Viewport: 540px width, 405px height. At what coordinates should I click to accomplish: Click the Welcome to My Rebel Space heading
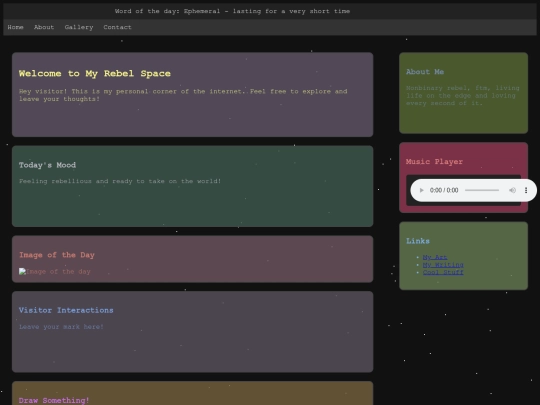click(95, 73)
